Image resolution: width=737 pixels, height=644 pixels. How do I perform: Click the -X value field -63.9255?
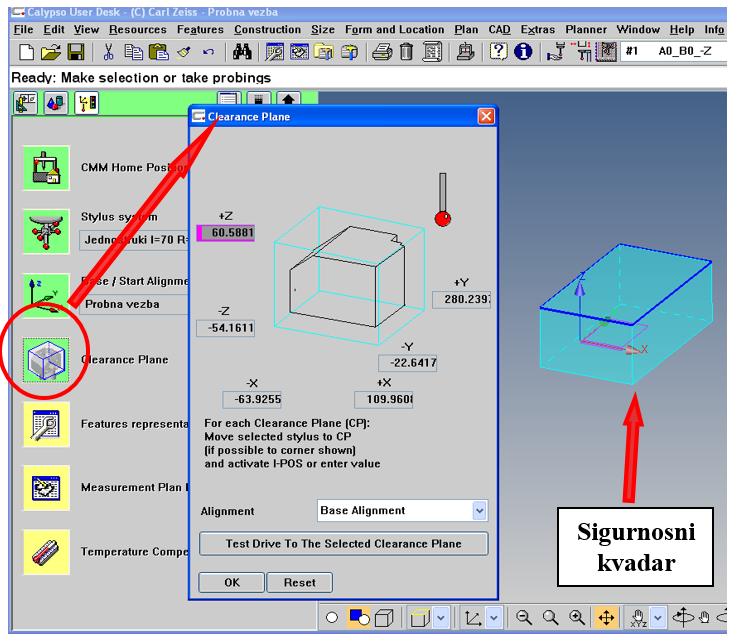coord(252,400)
